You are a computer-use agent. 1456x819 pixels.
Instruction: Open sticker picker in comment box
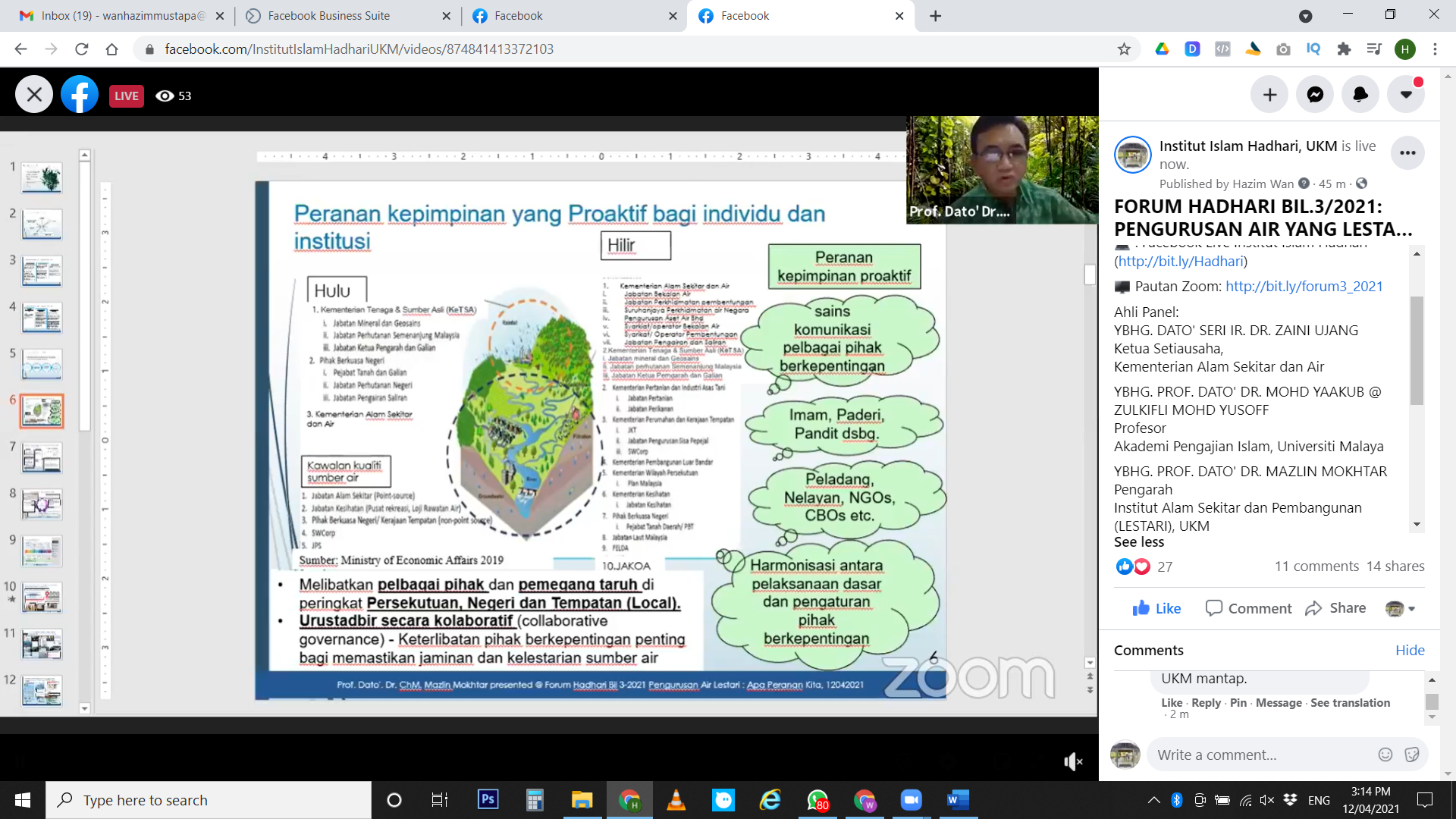(x=1411, y=755)
